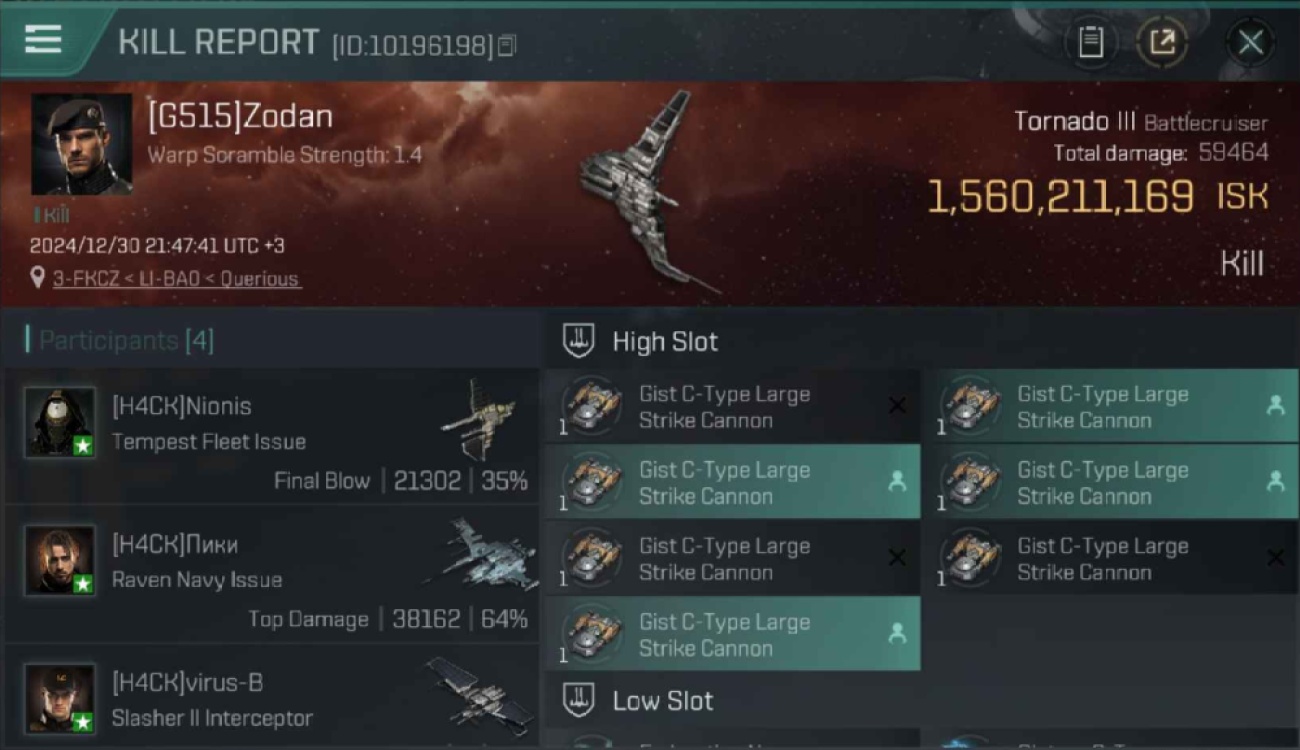Select the bottom highlighted Strike Cannon above Low Slot
The height and width of the screenshot is (750, 1300).
click(x=732, y=634)
